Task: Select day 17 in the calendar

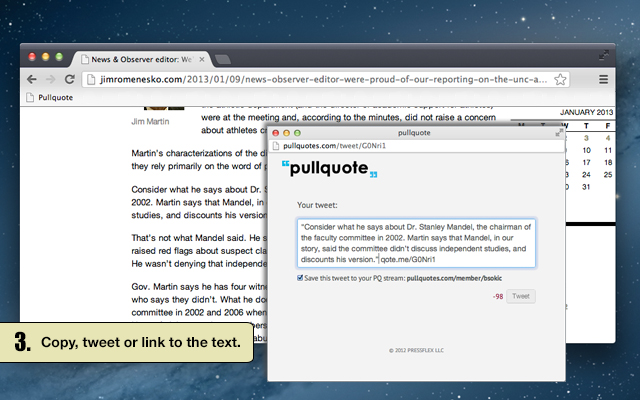Action: click(587, 162)
